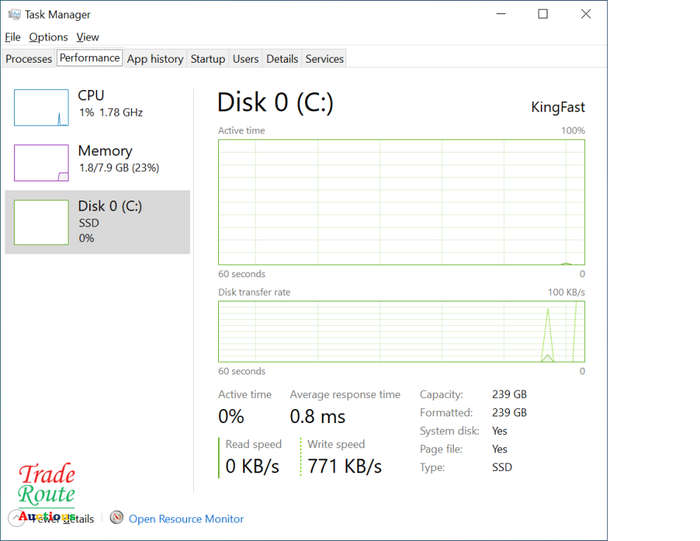
Task: Minimize the Task Manager window
Action: (x=501, y=14)
